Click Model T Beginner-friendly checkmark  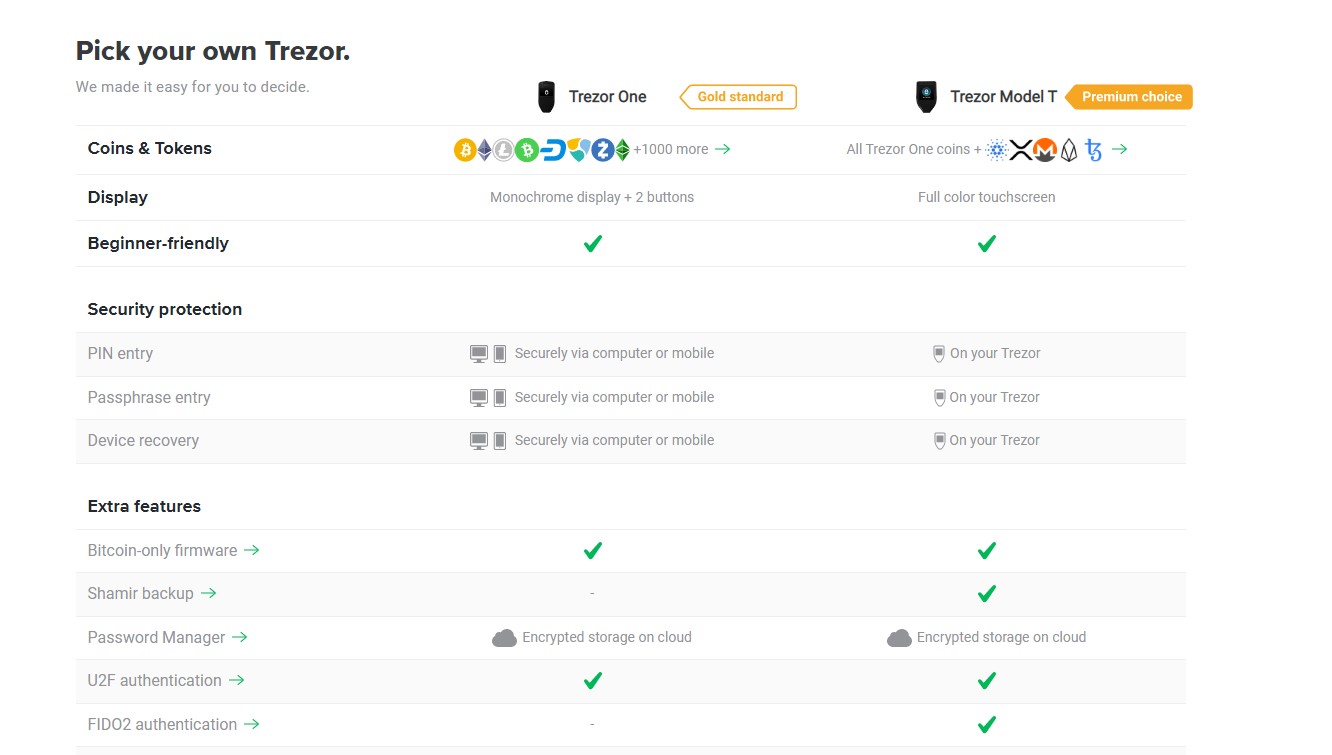[x=987, y=243]
